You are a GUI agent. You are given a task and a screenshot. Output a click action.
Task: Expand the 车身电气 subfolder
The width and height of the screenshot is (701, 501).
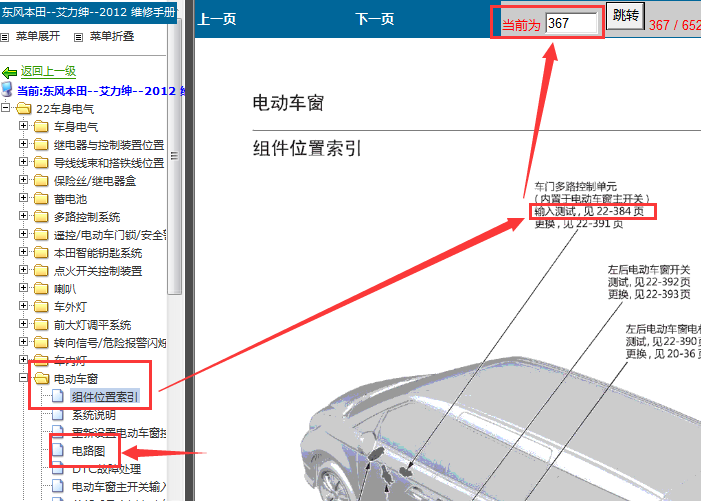23,126
